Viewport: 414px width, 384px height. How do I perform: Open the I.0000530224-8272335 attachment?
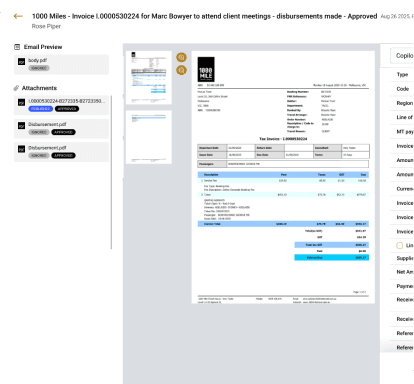pos(61,105)
